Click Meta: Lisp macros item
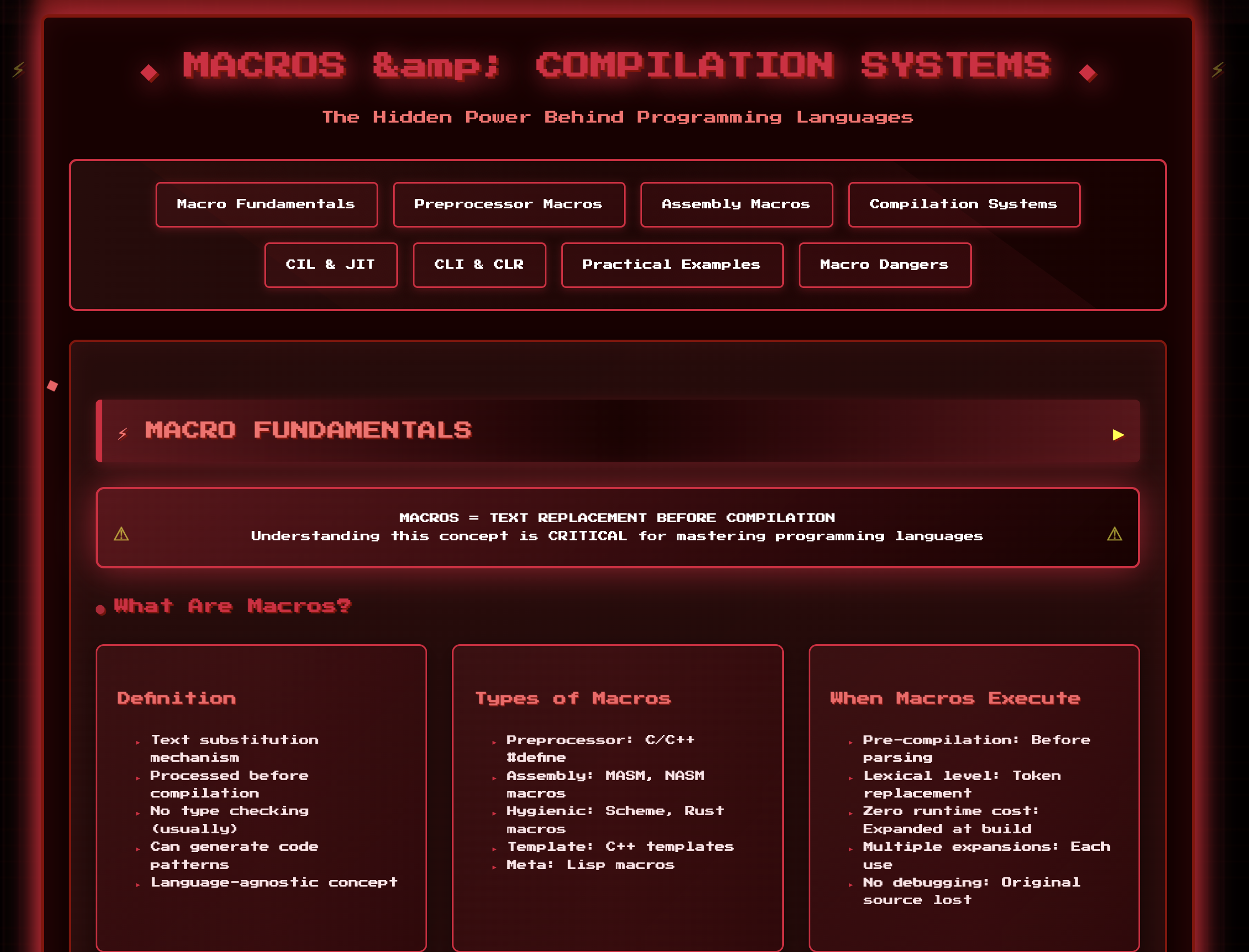The image size is (1249, 952). click(x=590, y=865)
